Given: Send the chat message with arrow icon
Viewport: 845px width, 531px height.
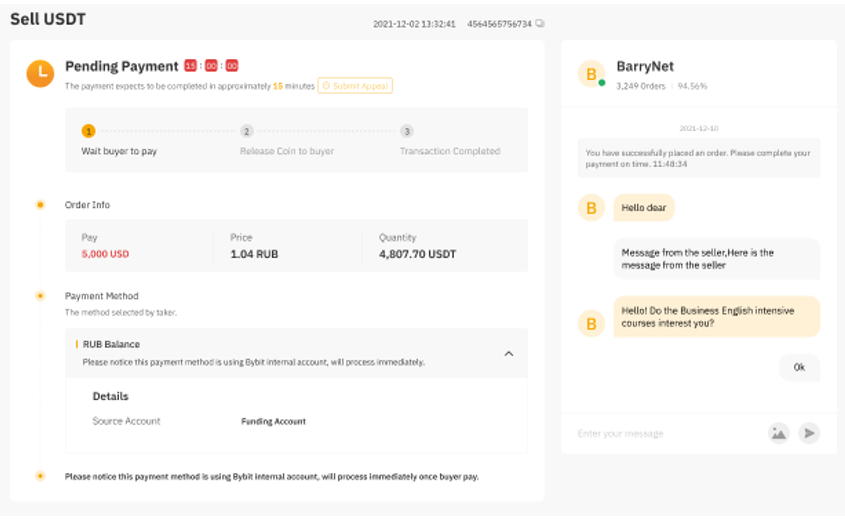Looking at the screenshot, I should pyautogui.click(x=809, y=433).
